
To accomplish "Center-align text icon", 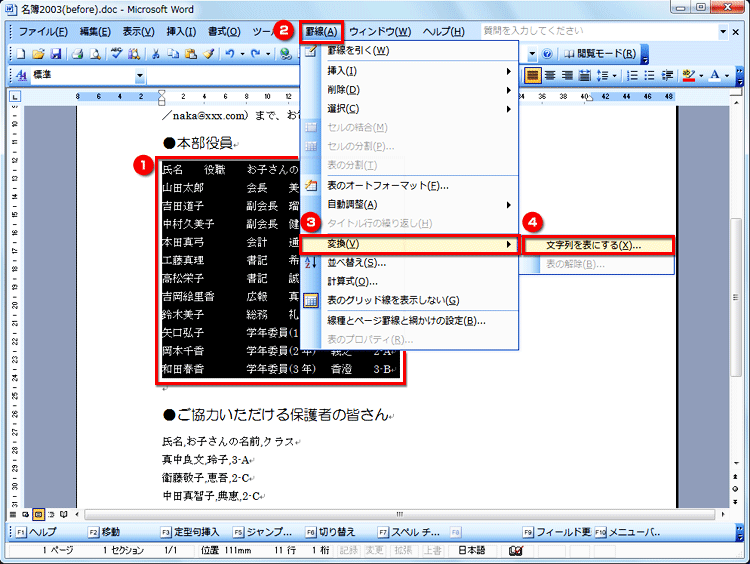I will click(550, 75).
